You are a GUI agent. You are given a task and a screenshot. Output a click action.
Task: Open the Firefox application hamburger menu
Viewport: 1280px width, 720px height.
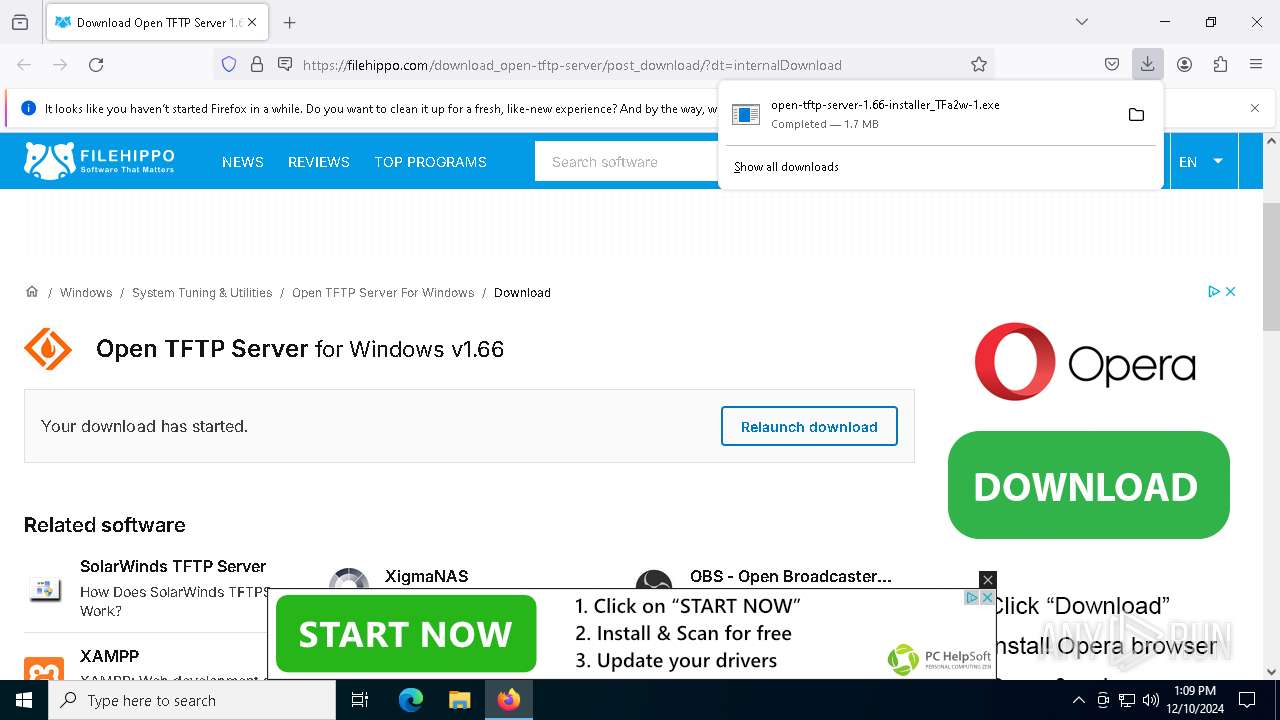[1256, 65]
